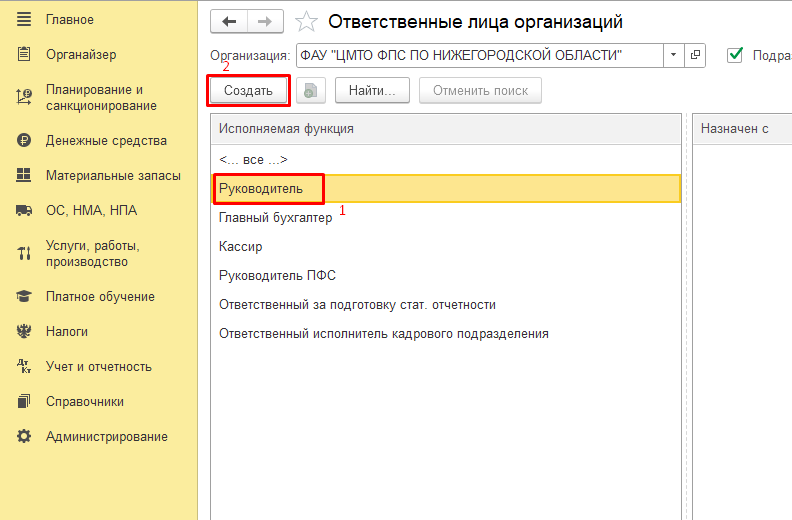Open the Главное menu section
792x520 pixels.
coord(70,20)
